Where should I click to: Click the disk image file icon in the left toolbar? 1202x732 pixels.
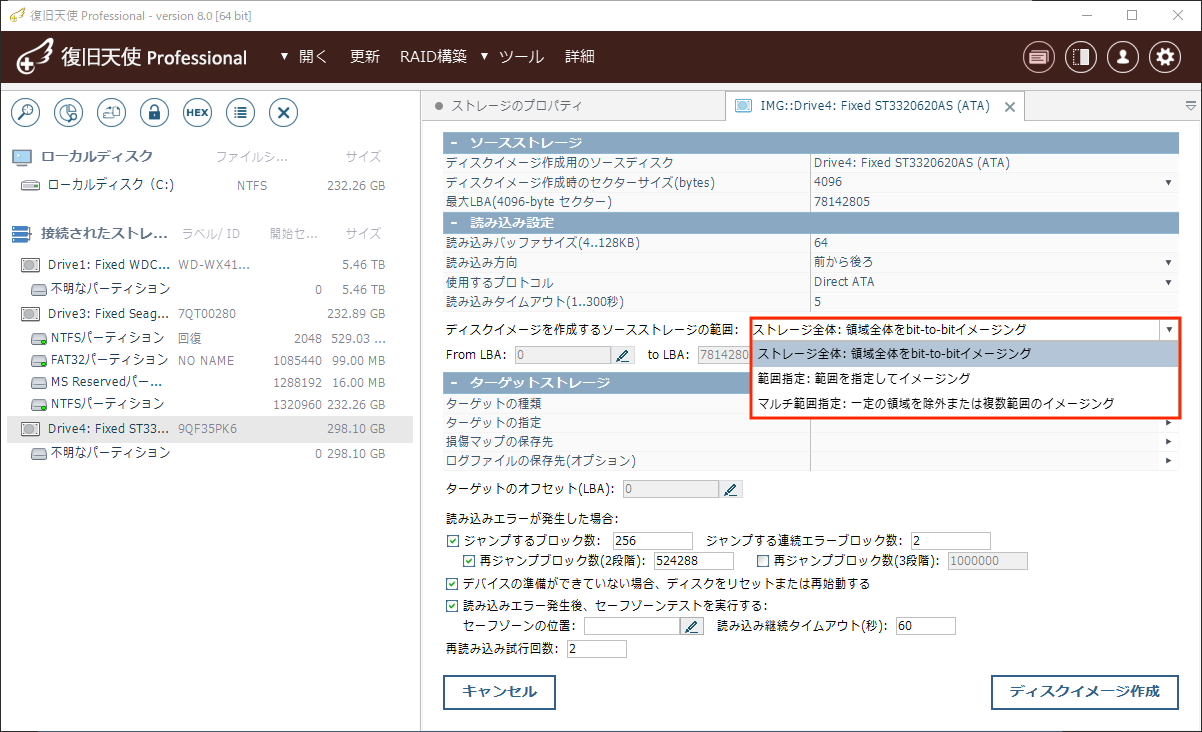click(x=111, y=113)
